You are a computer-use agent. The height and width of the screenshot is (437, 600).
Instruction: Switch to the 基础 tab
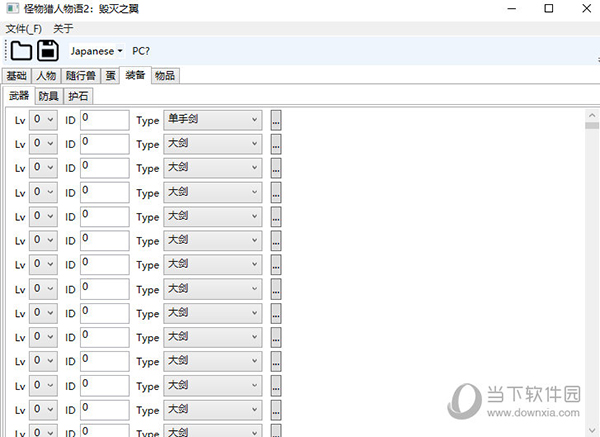tap(16, 76)
